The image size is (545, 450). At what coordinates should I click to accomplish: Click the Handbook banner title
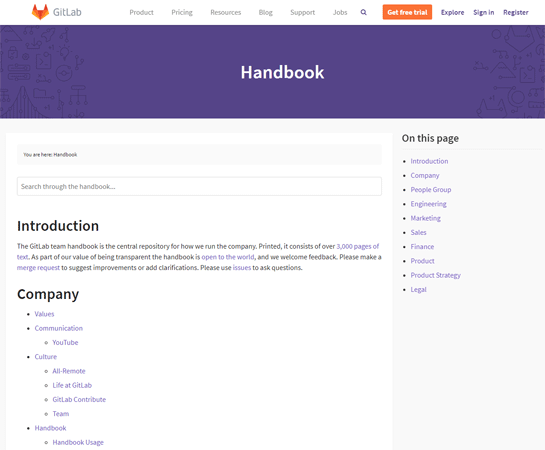point(283,72)
